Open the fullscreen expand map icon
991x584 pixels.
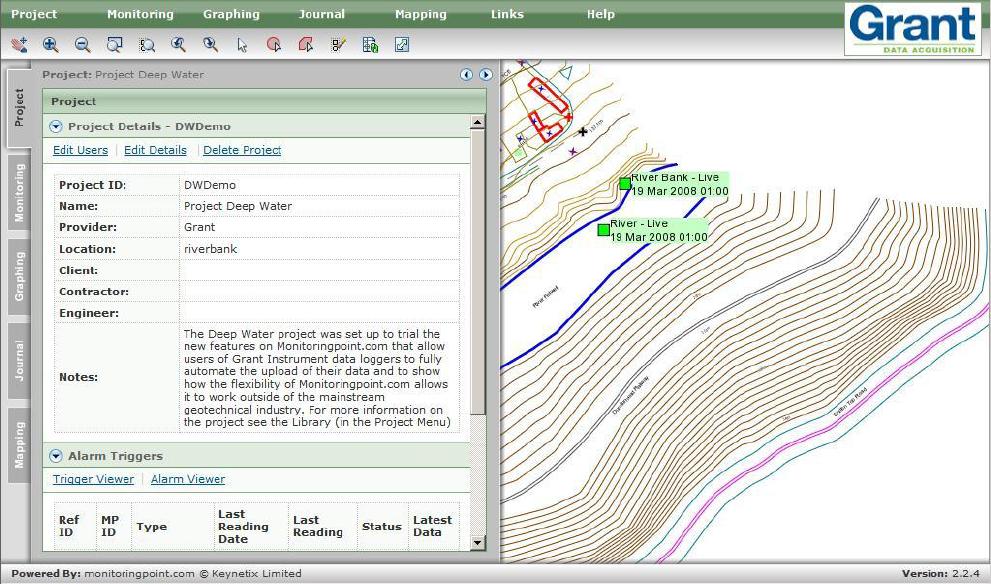pos(402,44)
